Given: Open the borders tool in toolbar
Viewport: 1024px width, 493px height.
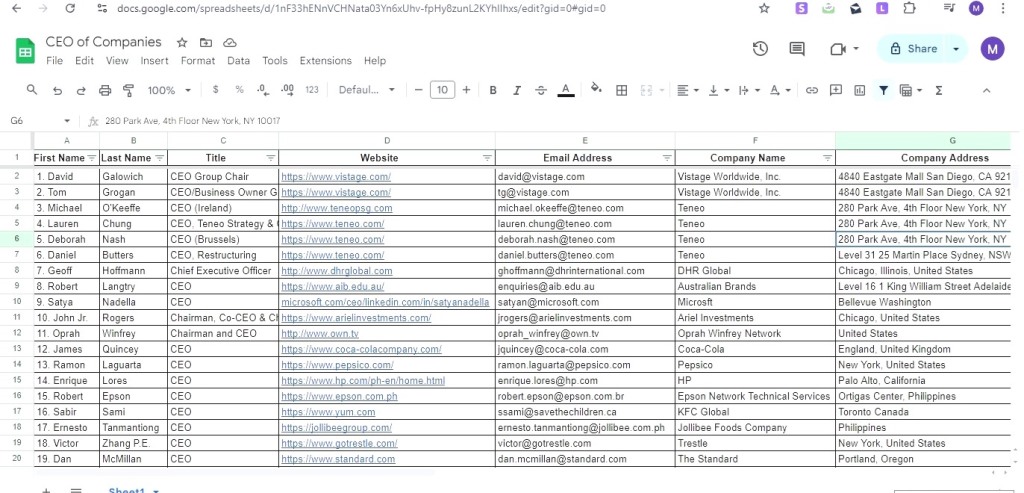Looking at the screenshot, I should [622, 90].
